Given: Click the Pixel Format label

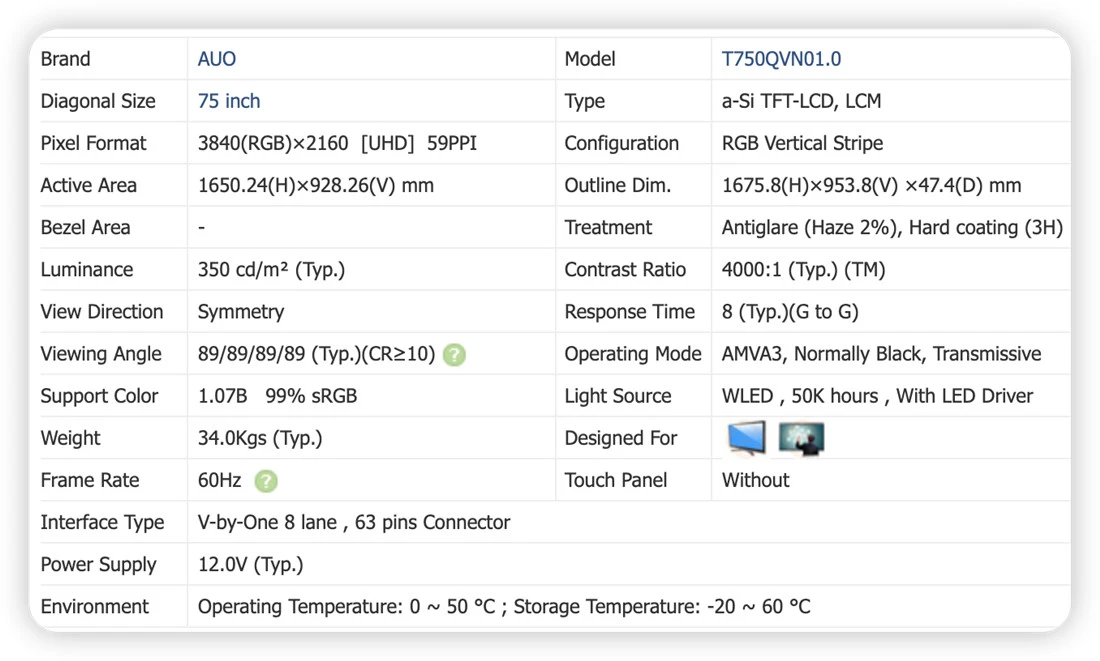Looking at the screenshot, I should tap(93, 143).
